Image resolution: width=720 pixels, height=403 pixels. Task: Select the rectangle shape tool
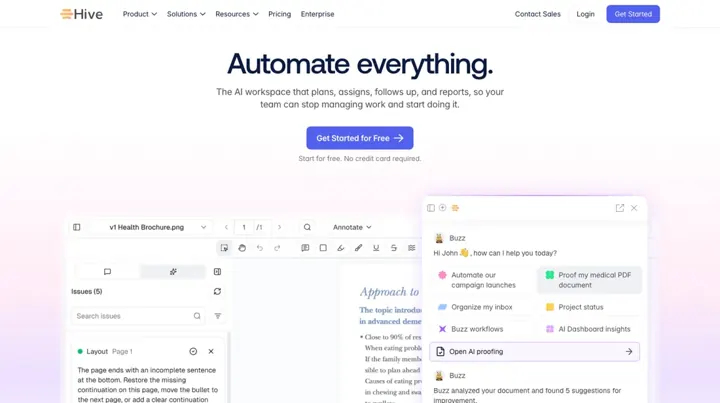click(323, 248)
